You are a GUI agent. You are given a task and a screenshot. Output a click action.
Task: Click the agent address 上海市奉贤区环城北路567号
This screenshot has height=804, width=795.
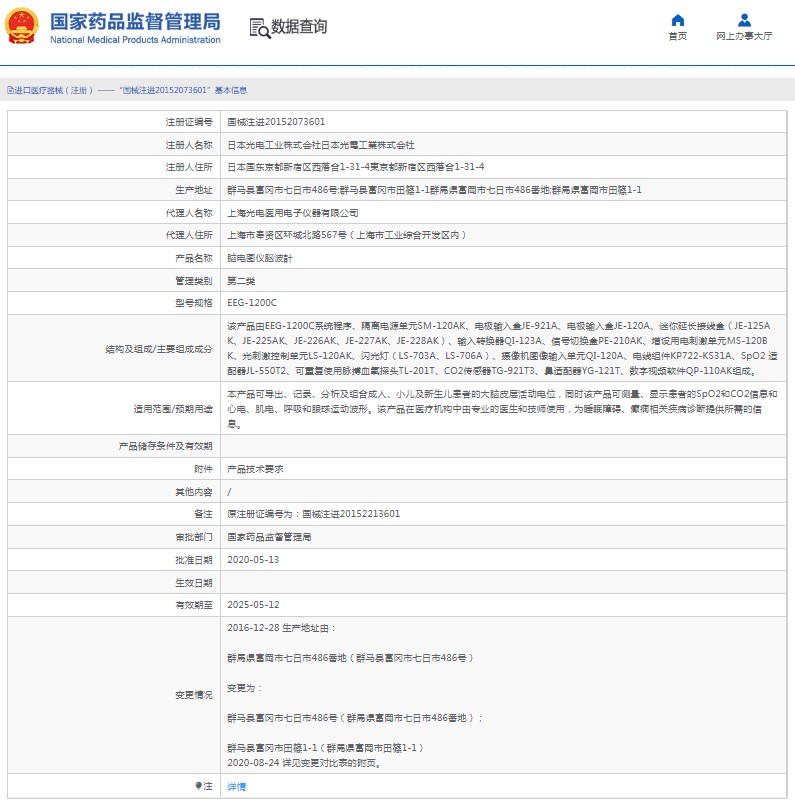(x=287, y=235)
